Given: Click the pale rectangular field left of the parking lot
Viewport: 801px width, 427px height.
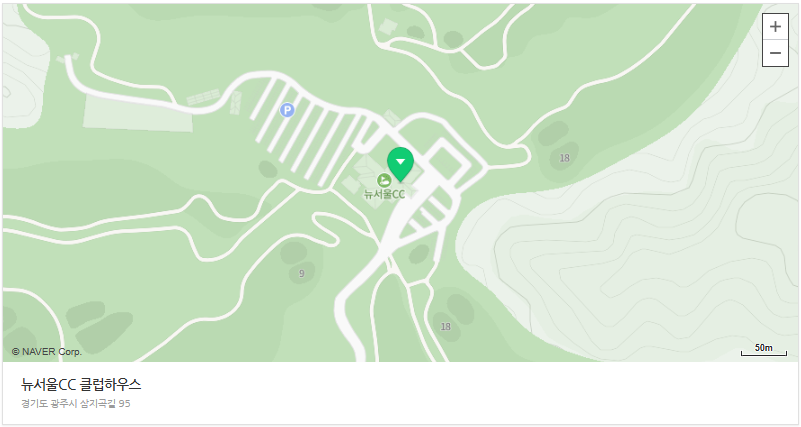Looking at the screenshot, I should 138,113.
